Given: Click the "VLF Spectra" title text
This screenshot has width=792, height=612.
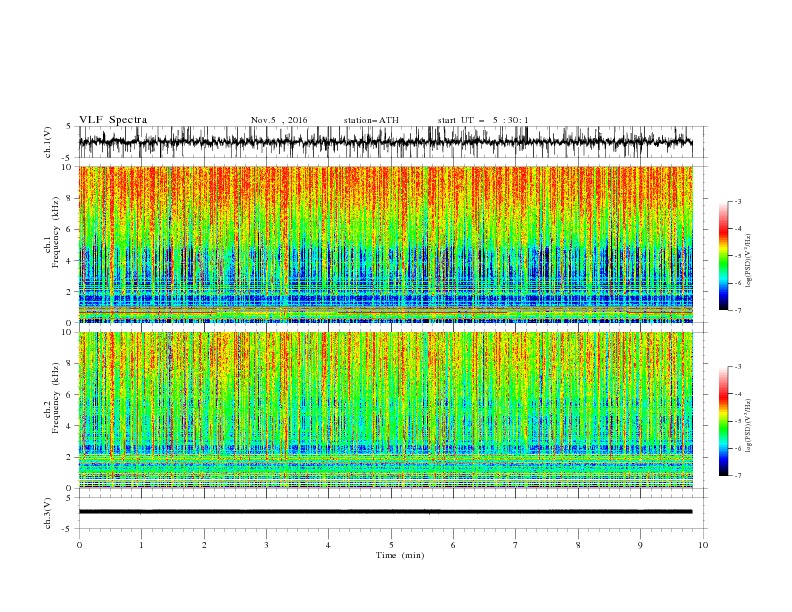Looking at the screenshot, I should pos(113,120).
